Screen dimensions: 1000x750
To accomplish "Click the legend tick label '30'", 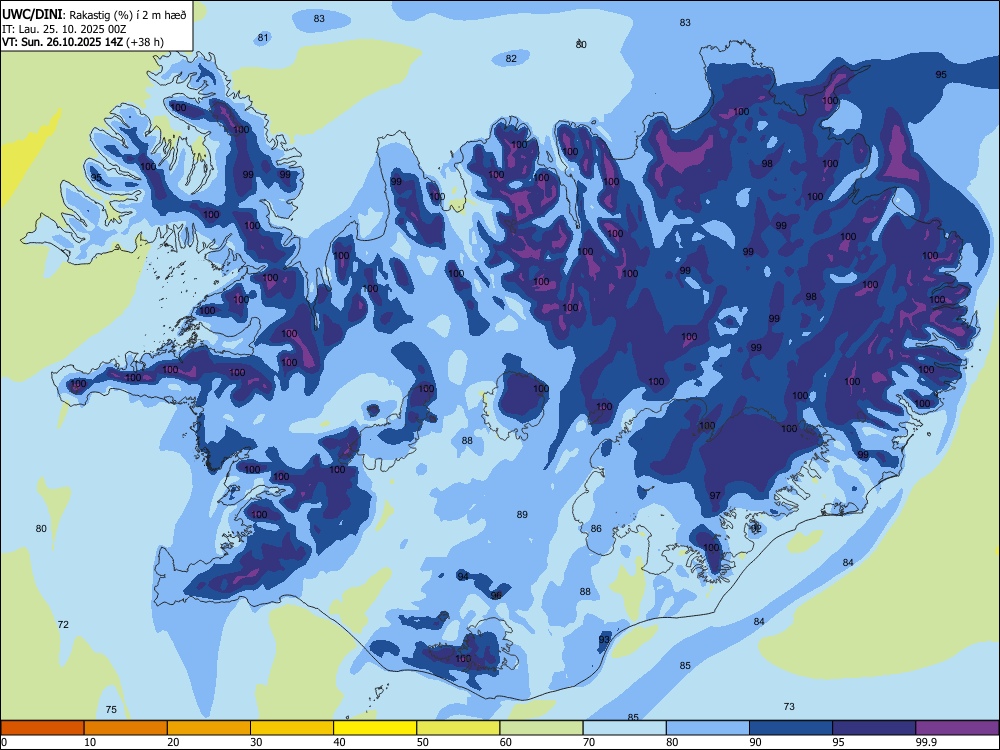I will tap(256, 742).
